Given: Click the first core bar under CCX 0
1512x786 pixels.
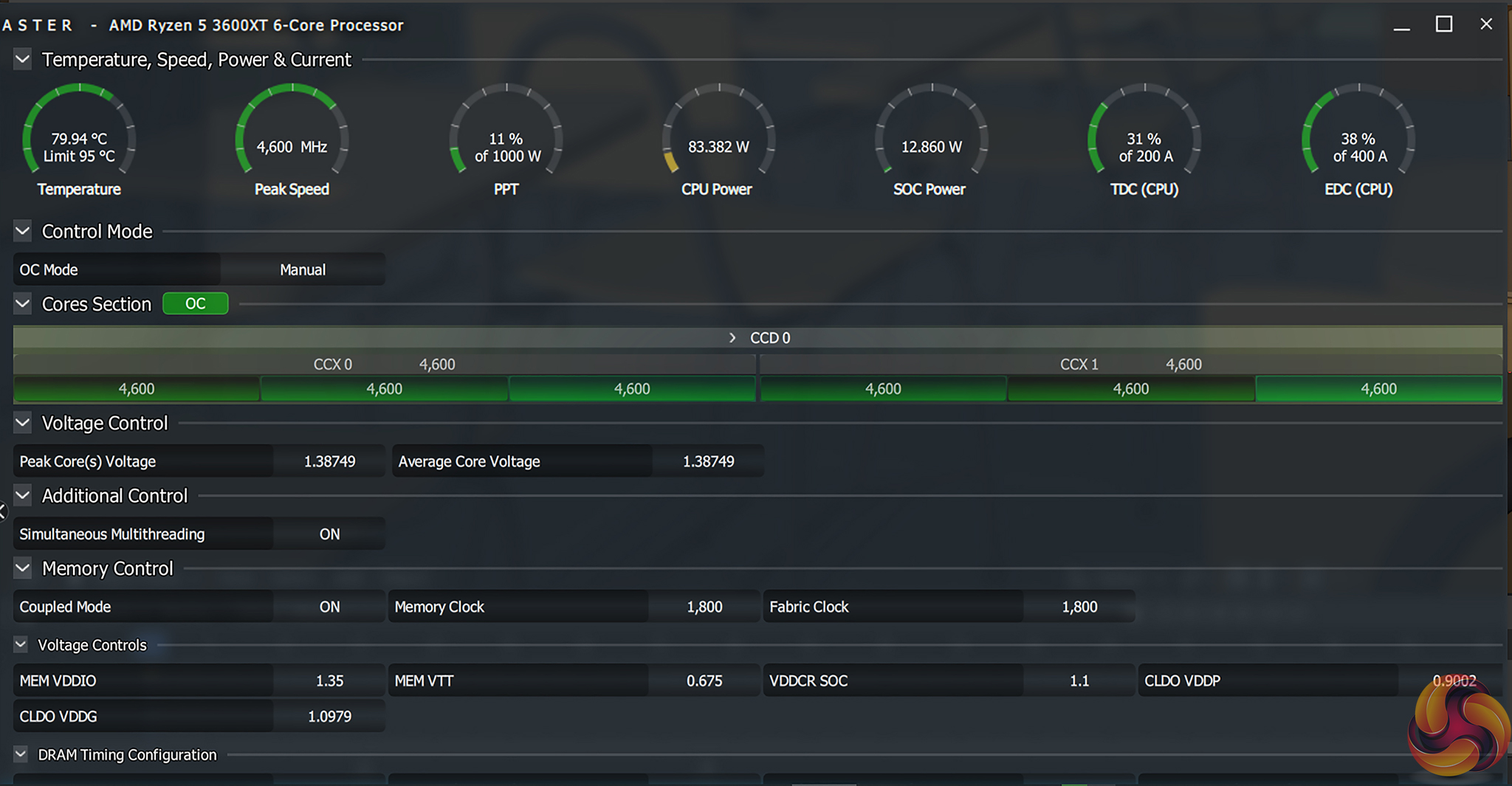Looking at the screenshot, I should pyautogui.click(x=137, y=389).
